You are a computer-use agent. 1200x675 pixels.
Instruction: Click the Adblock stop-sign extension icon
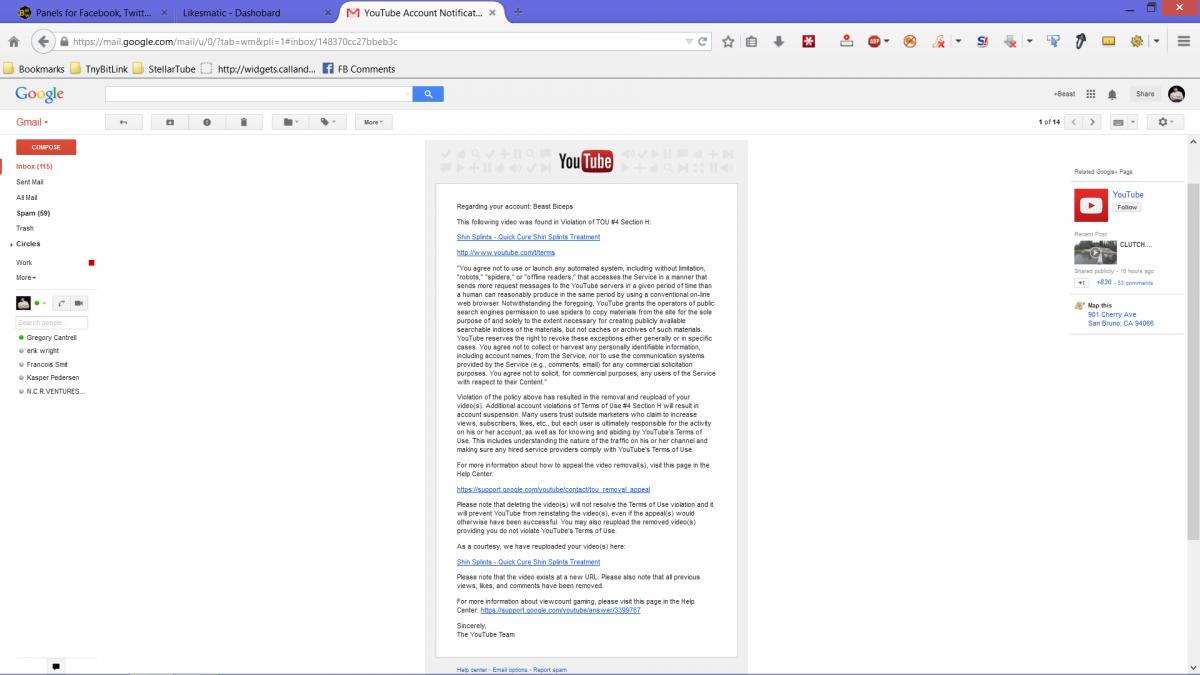874,42
